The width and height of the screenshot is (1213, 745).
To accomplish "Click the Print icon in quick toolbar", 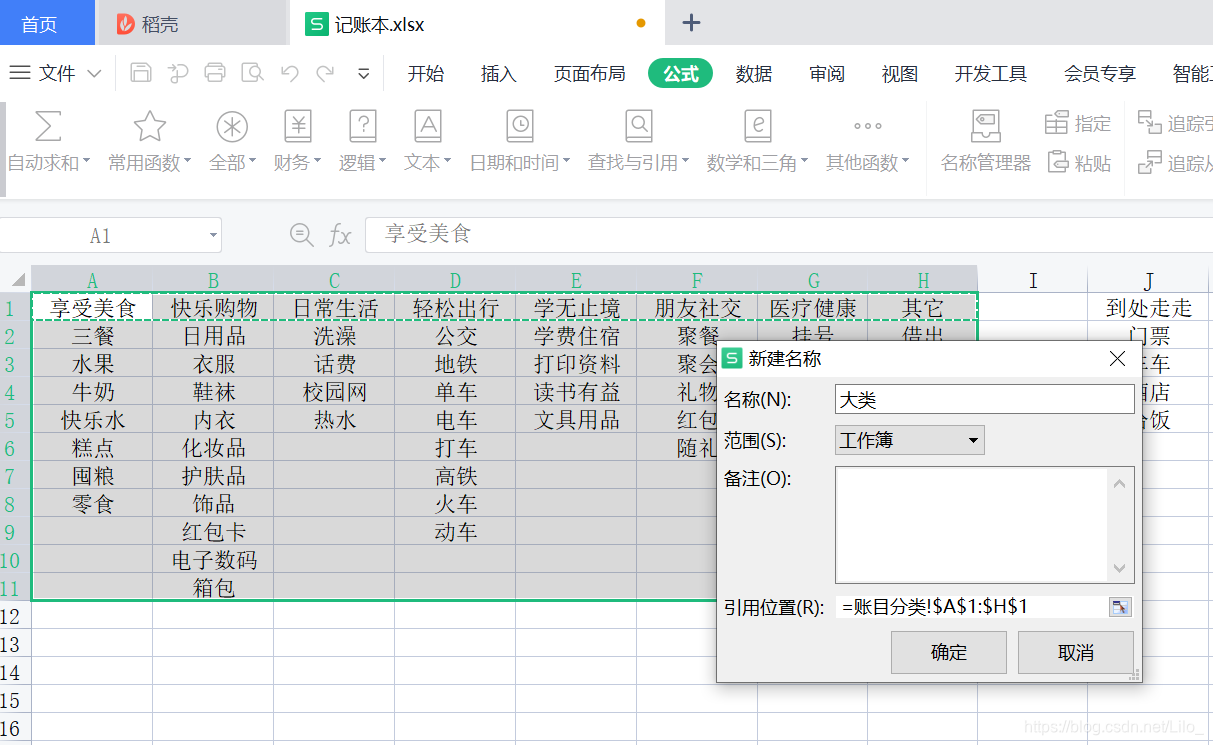I will [x=215, y=73].
